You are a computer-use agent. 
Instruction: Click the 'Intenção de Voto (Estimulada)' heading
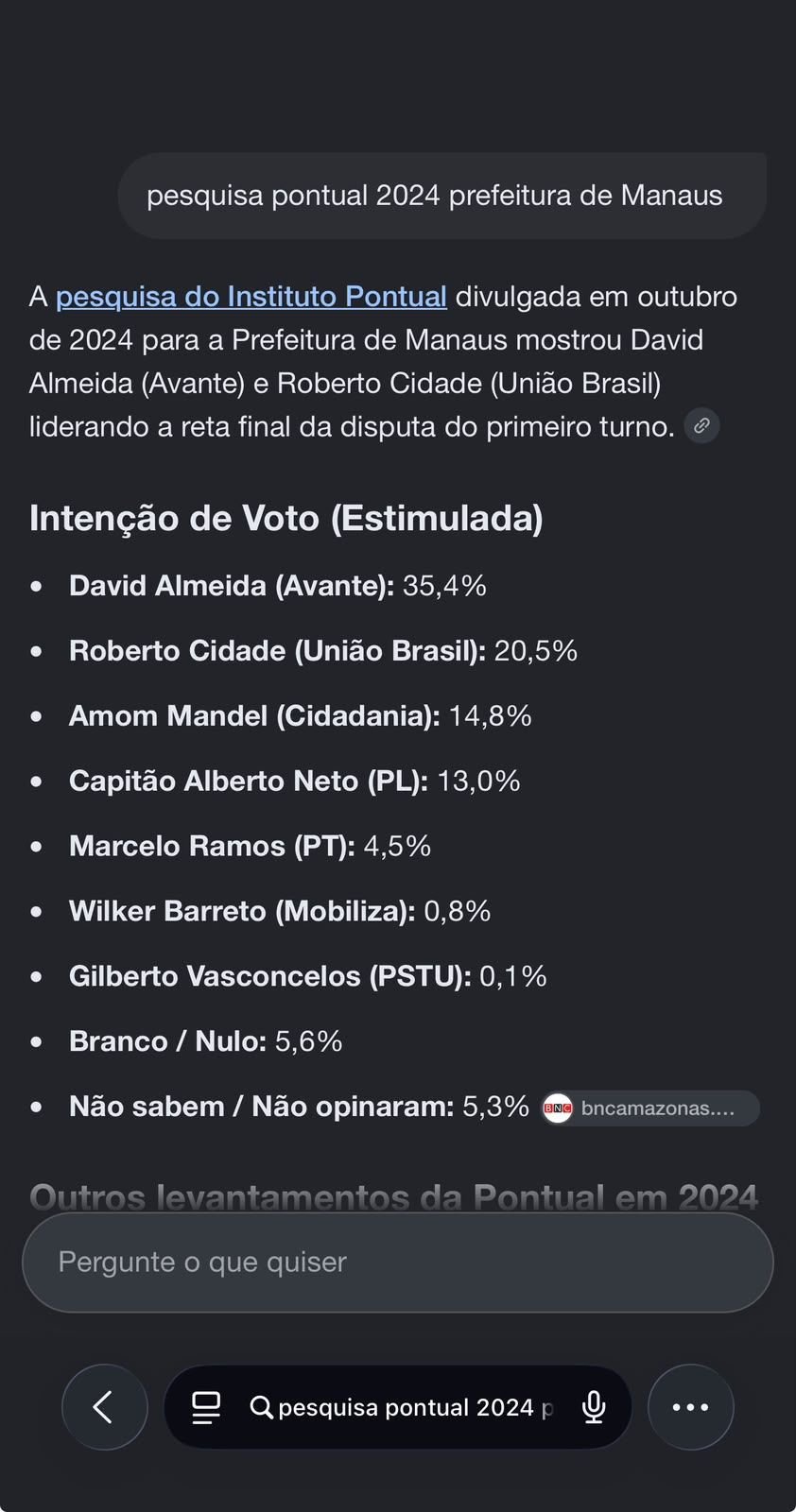click(286, 518)
